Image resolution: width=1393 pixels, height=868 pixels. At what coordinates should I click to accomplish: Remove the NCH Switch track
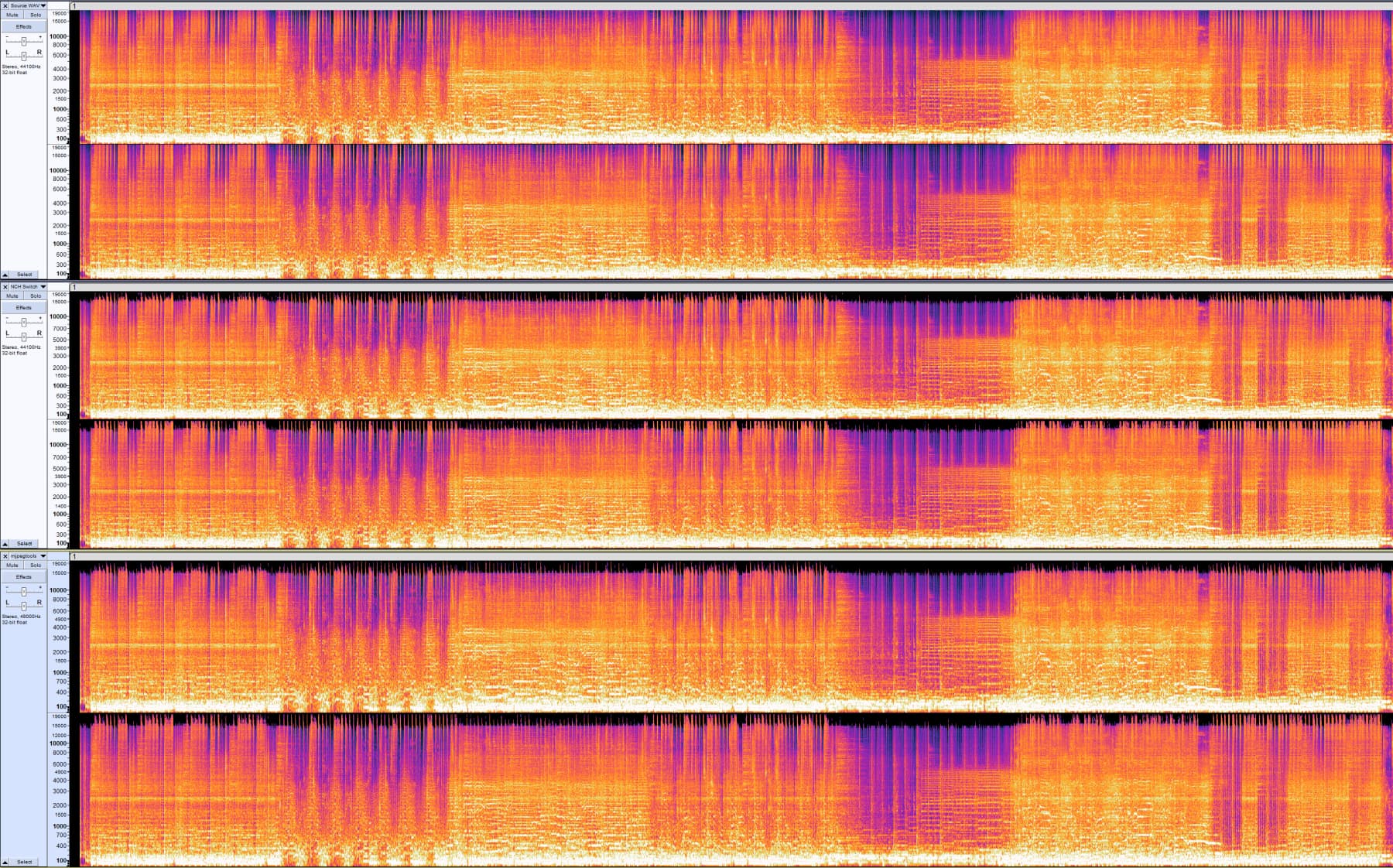pyautogui.click(x=5, y=286)
